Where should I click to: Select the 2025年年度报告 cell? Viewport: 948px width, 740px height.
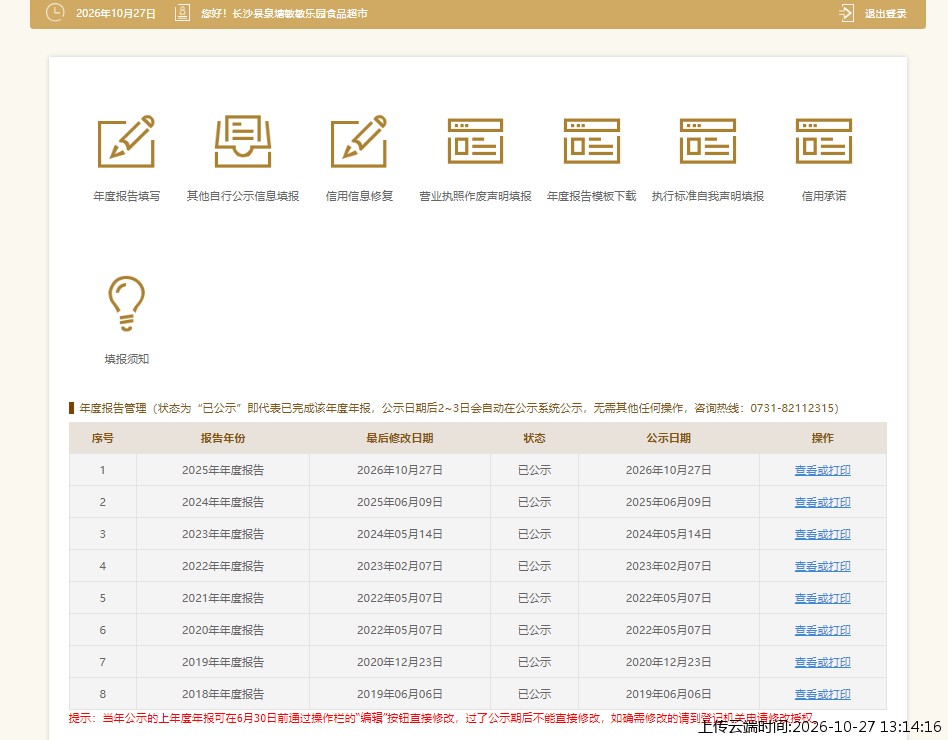tap(222, 470)
